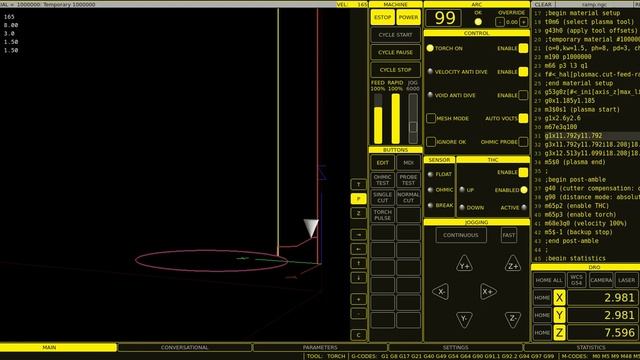640x360 pixels.
Task: Zoom in preview with plus button
Action: point(358,299)
